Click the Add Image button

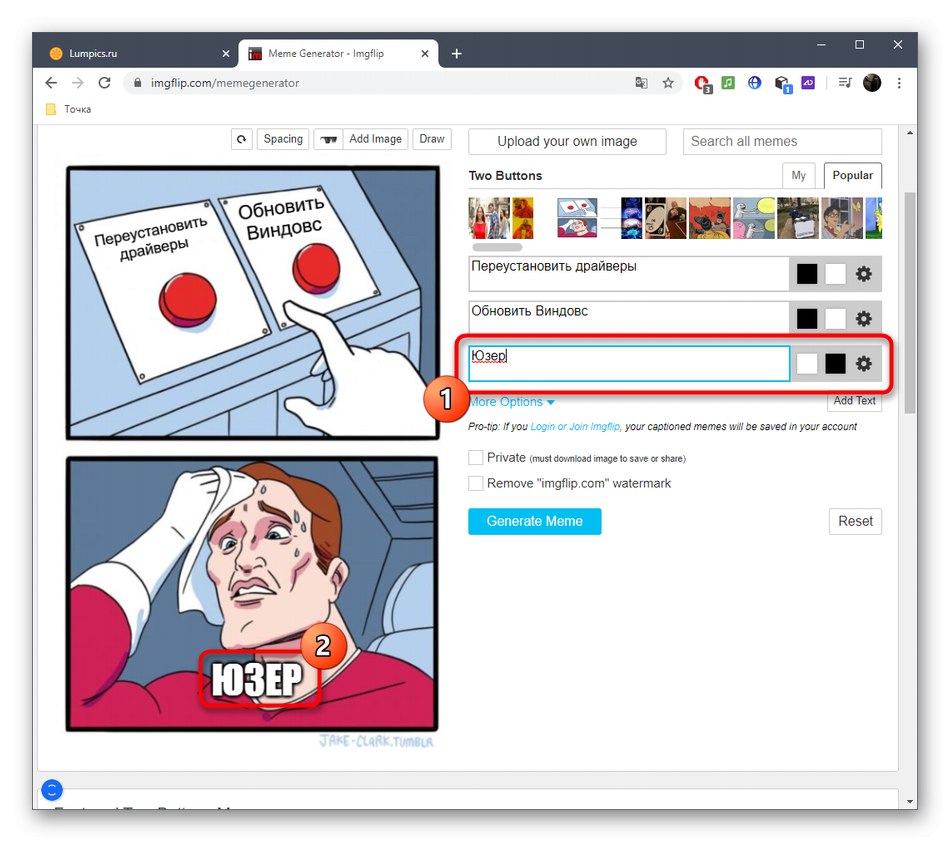tap(375, 139)
